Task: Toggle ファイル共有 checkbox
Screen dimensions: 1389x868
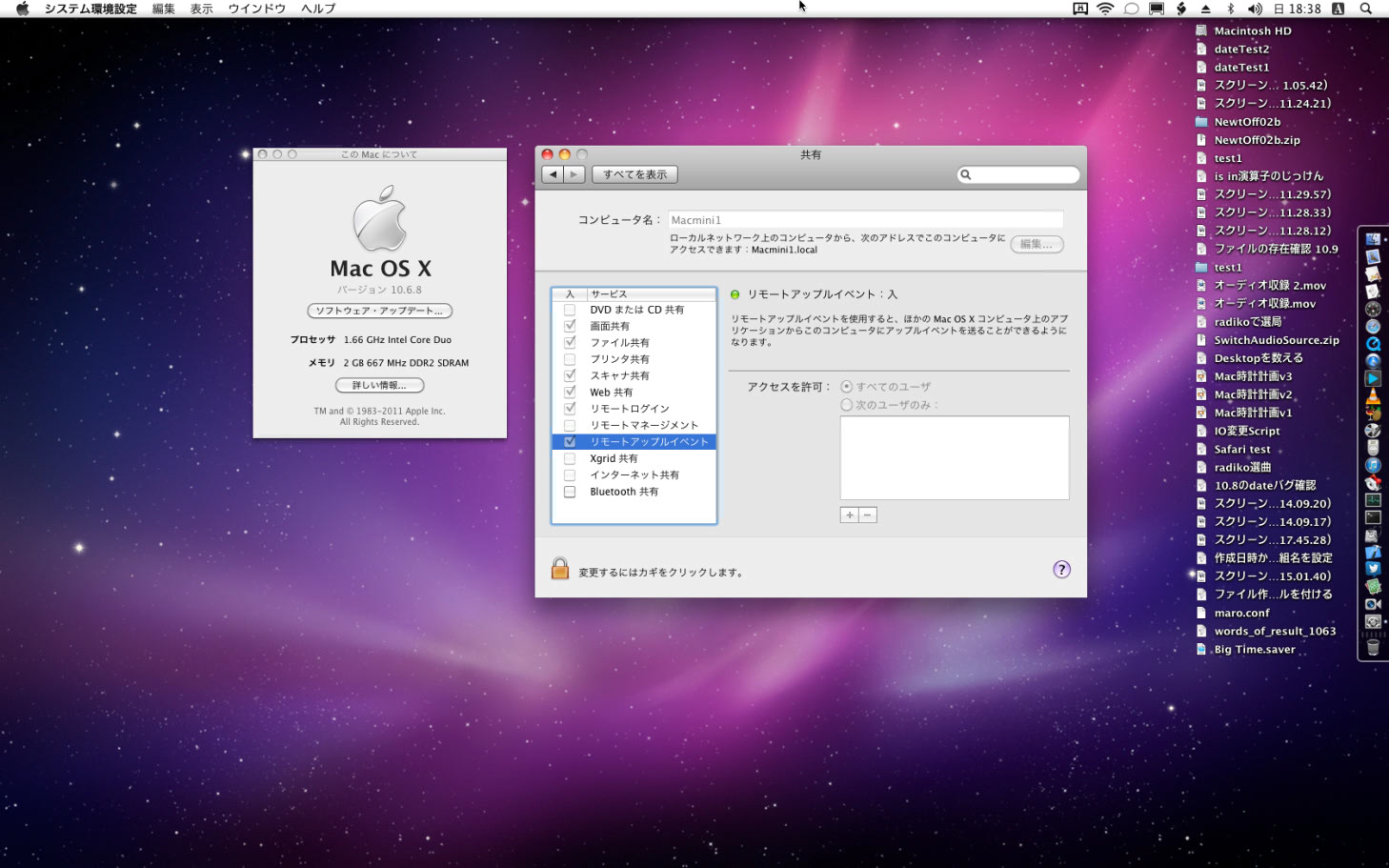Action: click(570, 342)
